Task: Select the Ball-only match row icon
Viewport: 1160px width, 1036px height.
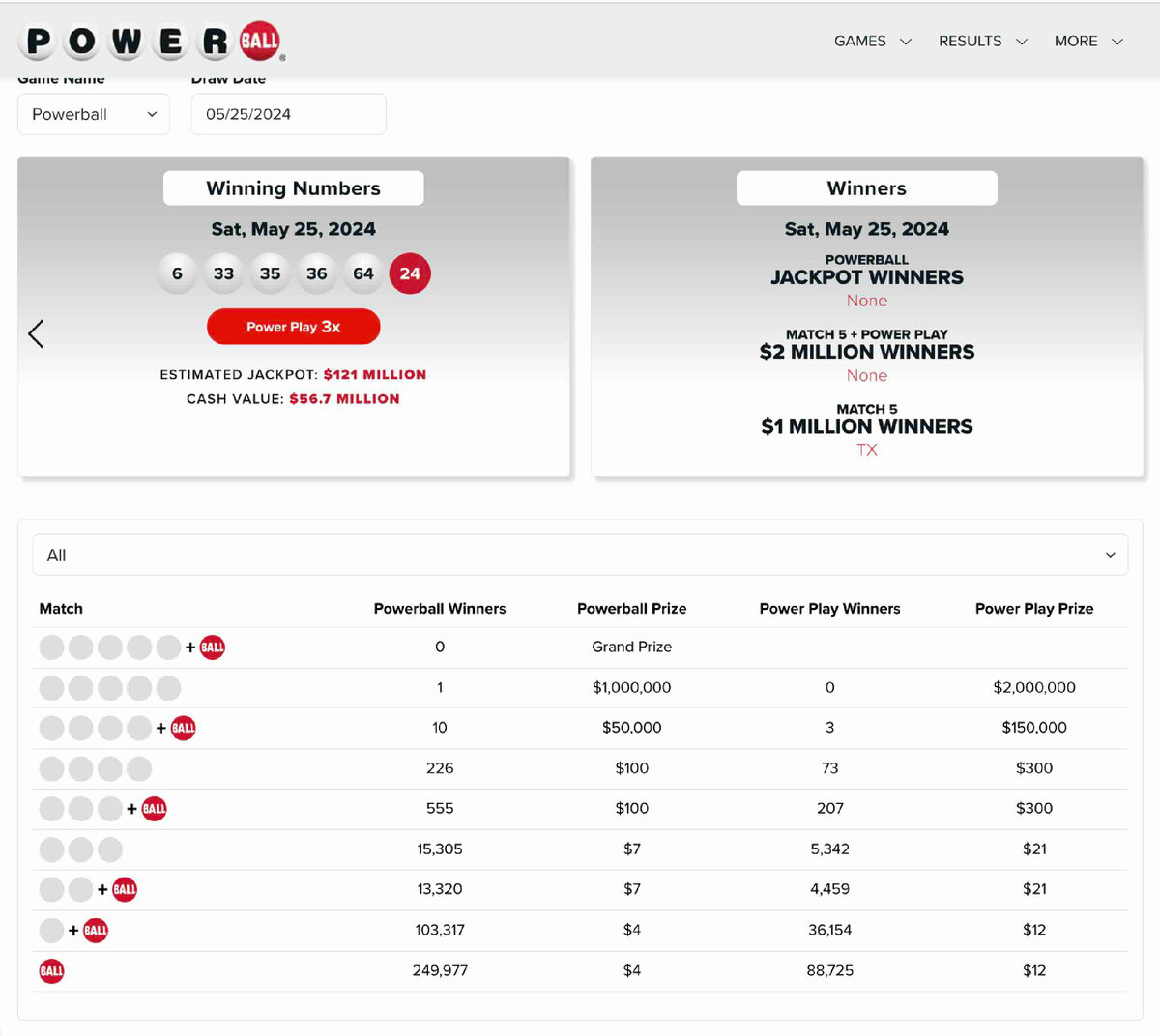Action: pyautogui.click(x=51, y=970)
